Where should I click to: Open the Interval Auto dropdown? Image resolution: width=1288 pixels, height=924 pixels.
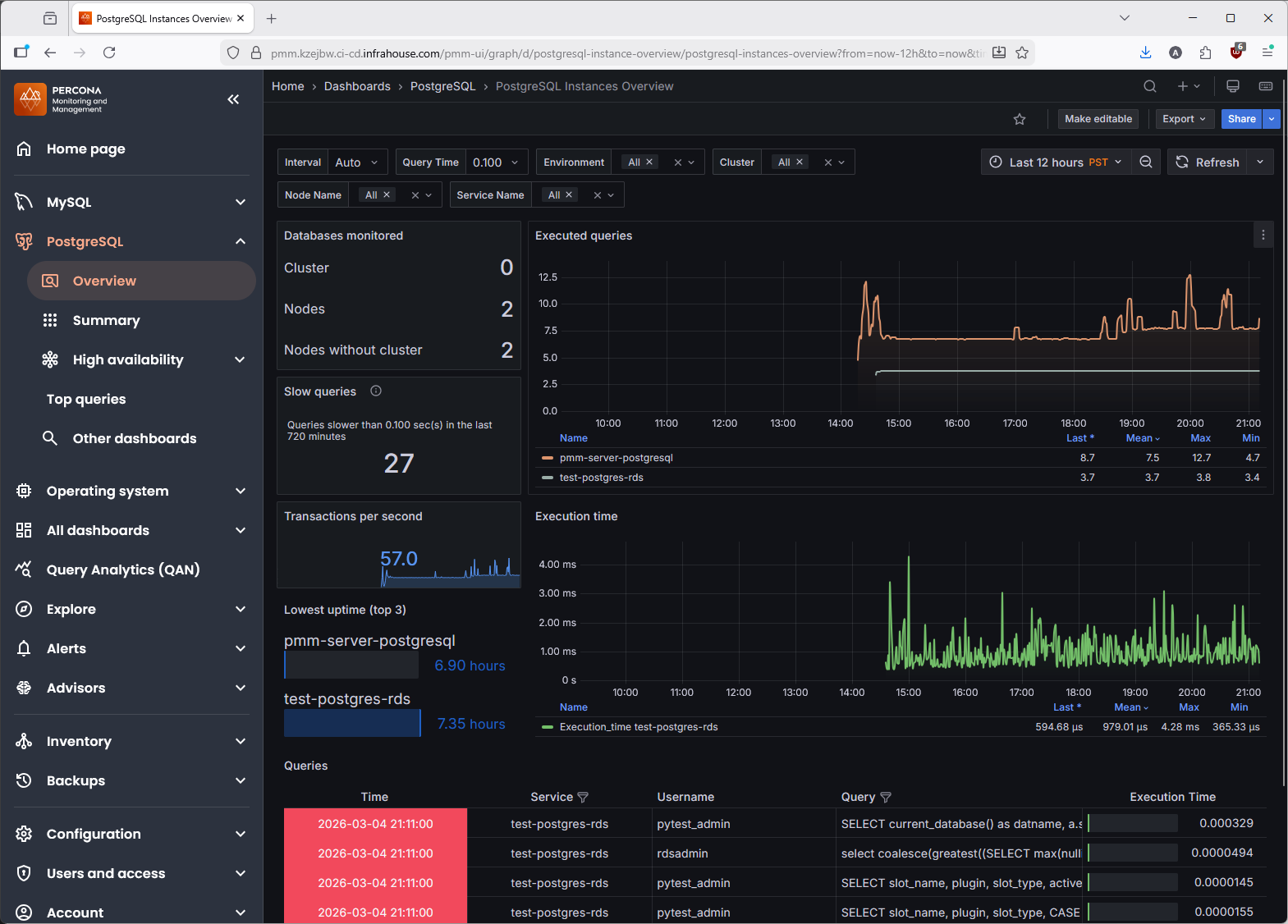tap(357, 162)
